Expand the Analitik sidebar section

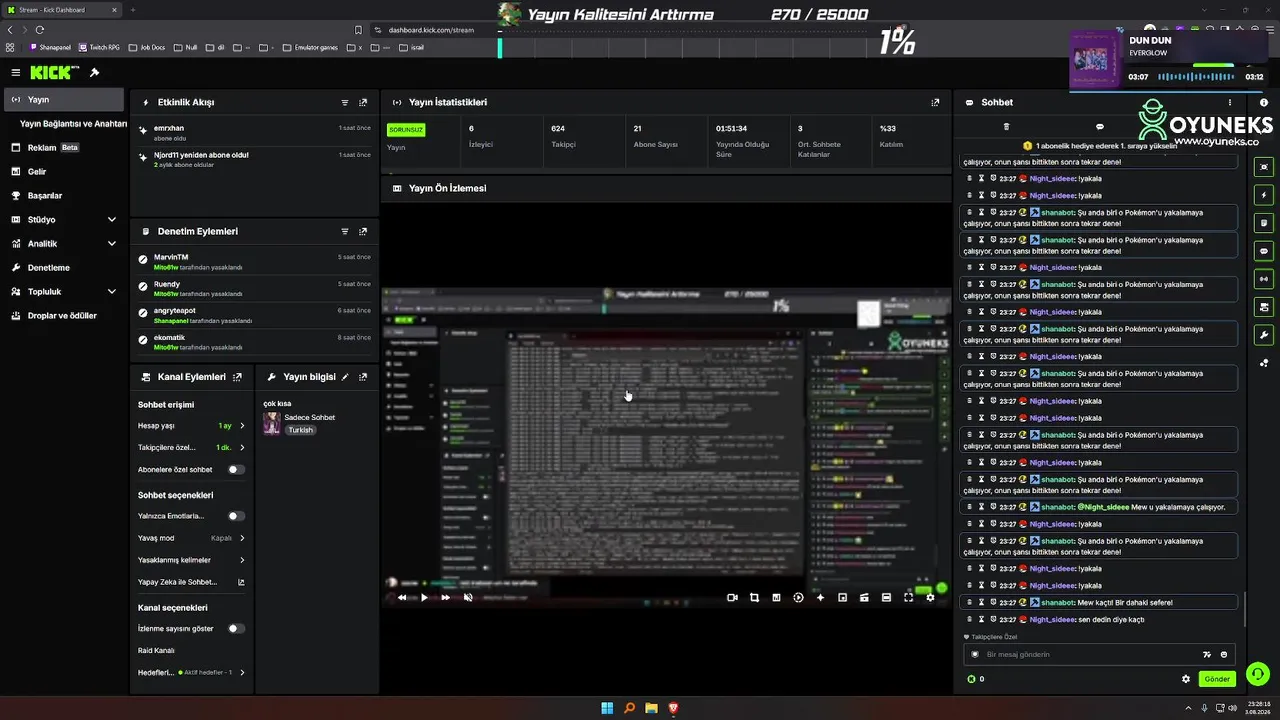pyautogui.click(x=112, y=243)
